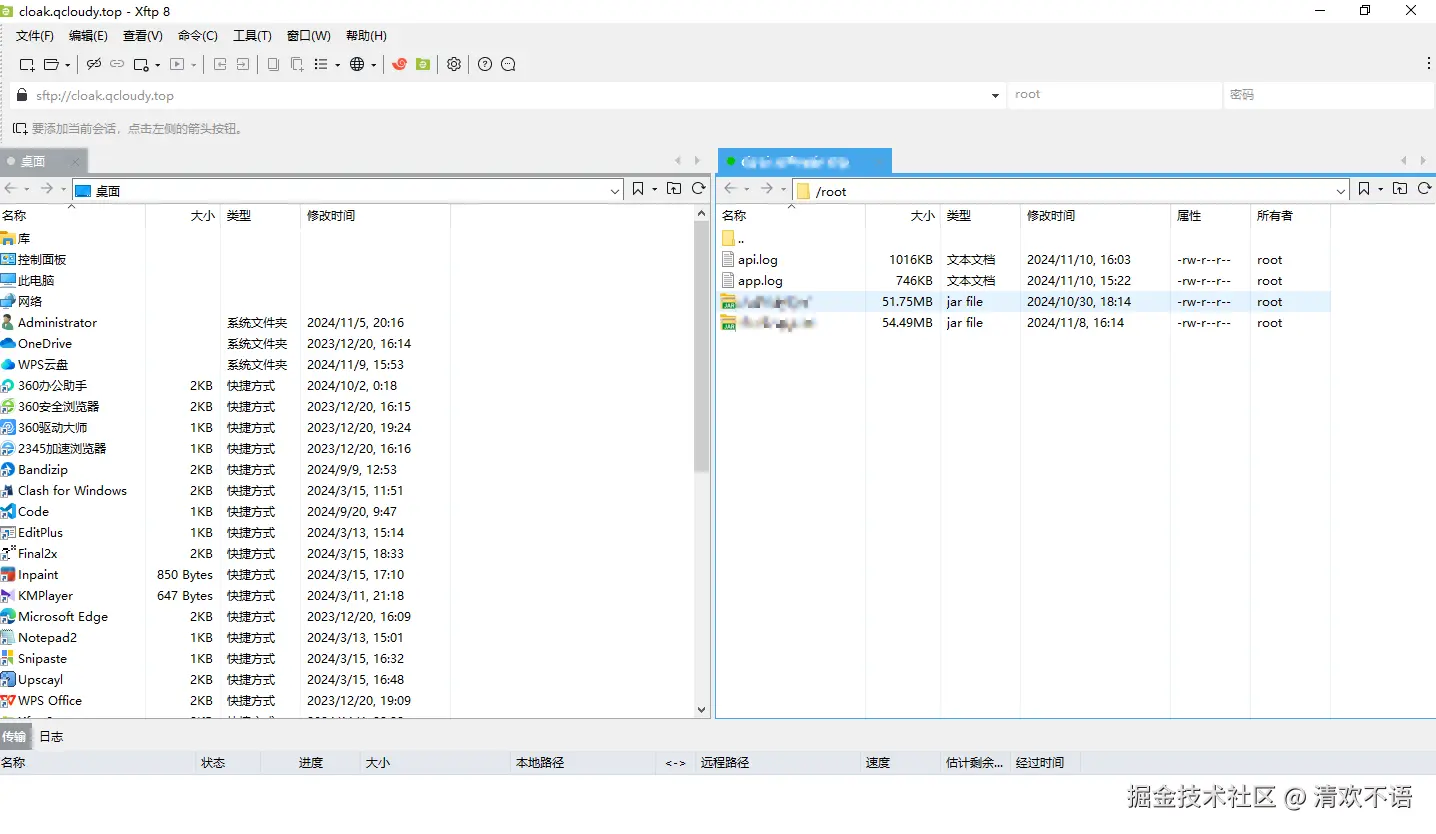The width and height of the screenshot is (1436, 834).
Task: Click the Disconnect broken-link icon
Action: [x=94, y=65]
